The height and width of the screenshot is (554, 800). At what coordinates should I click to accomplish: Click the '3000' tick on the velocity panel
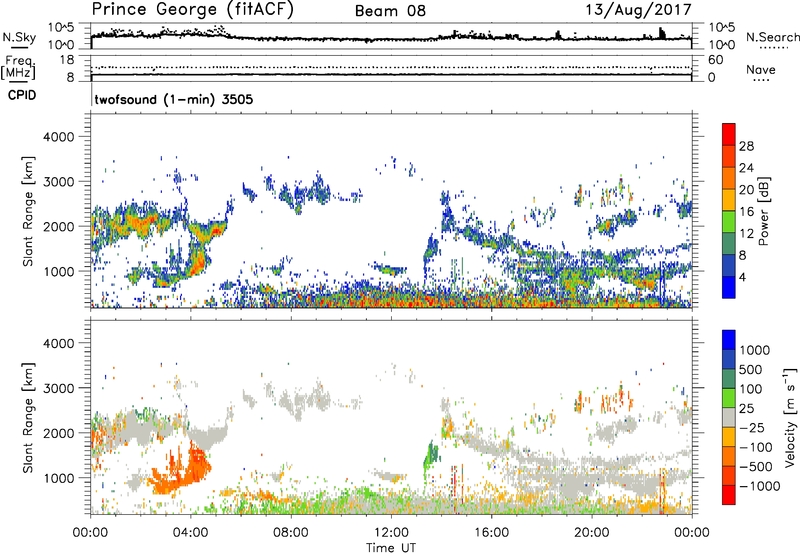click(x=59, y=388)
